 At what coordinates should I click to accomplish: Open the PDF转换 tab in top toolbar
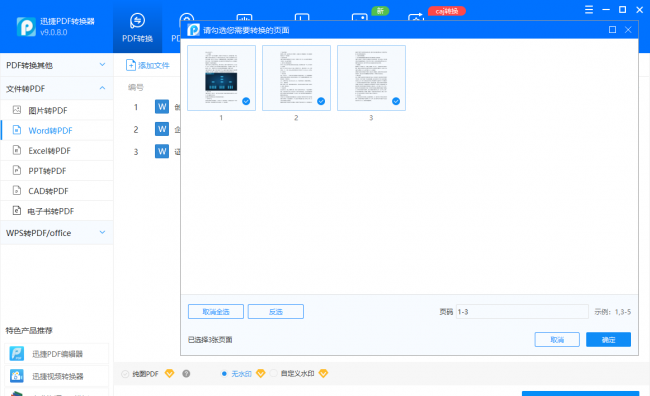click(137, 27)
